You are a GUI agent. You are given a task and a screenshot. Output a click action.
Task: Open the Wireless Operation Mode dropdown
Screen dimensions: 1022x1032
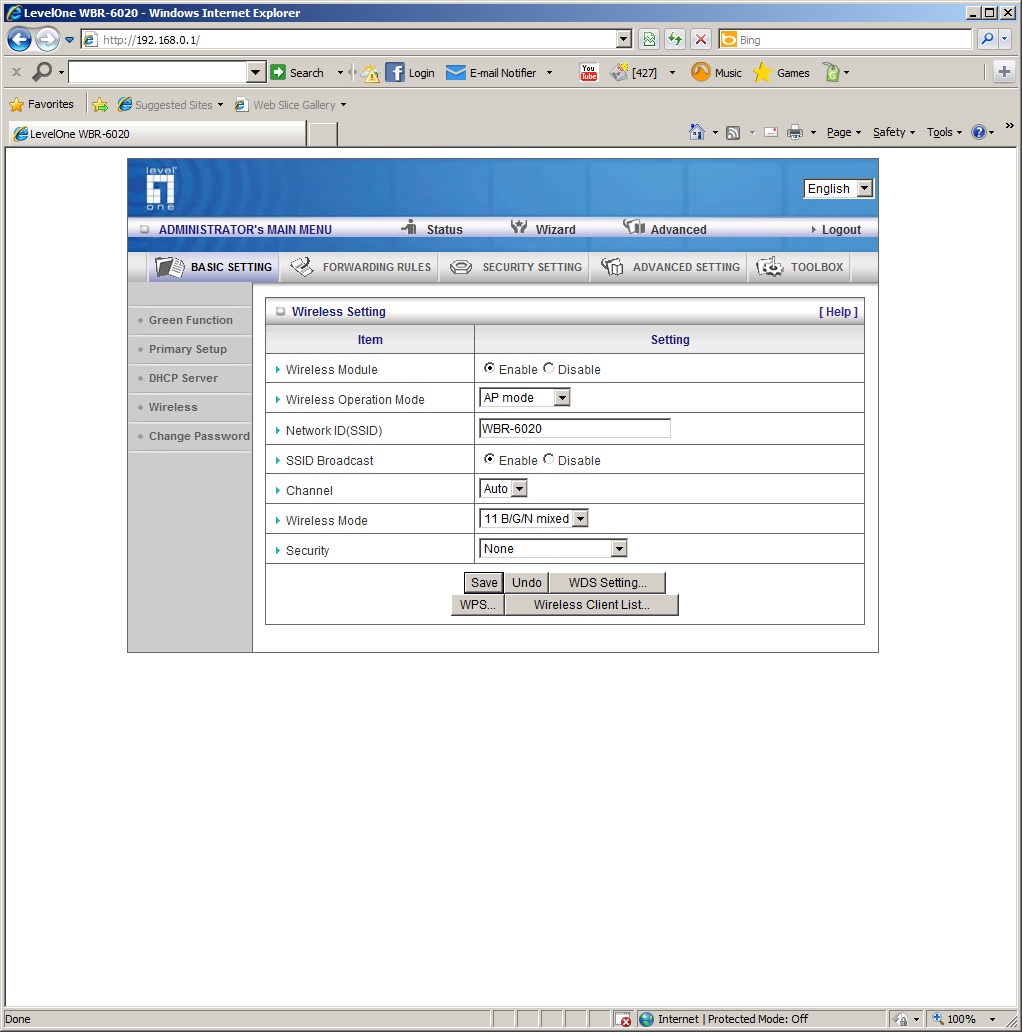point(524,398)
